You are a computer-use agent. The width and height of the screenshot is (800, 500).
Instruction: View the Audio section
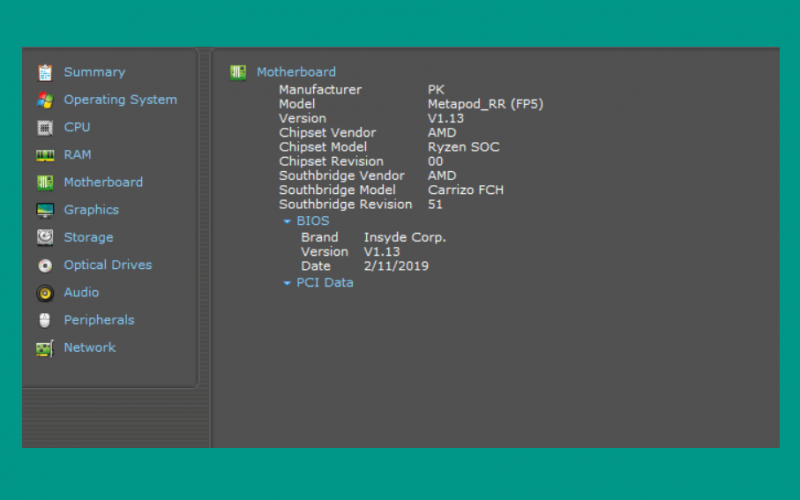click(81, 292)
